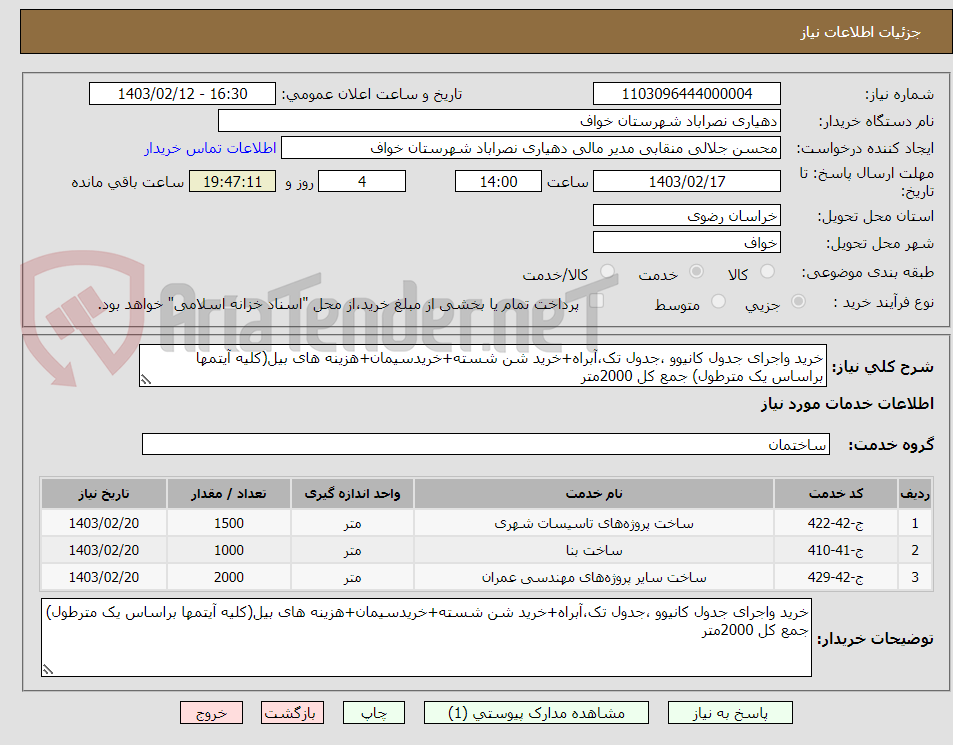953x745 pixels.
Task: Click service name ساخت پروژه‌های تاسیسات شهری
Action: [594, 523]
